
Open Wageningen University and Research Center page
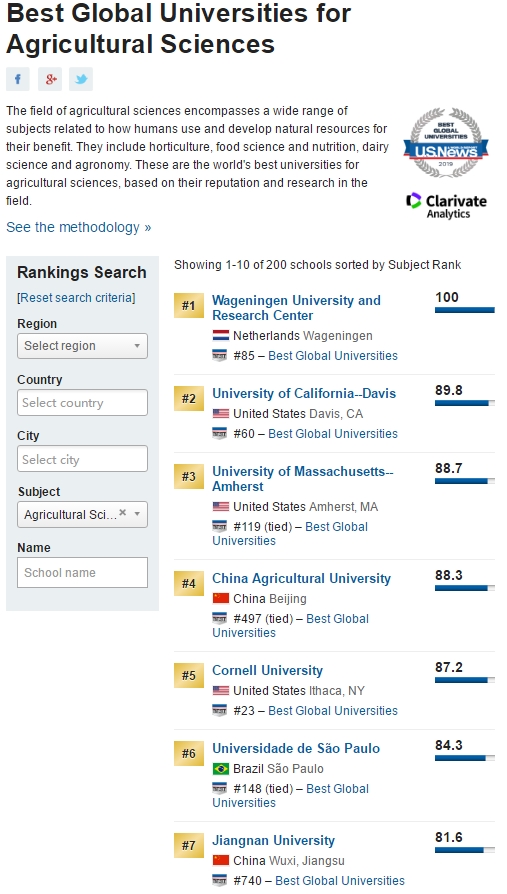296,308
